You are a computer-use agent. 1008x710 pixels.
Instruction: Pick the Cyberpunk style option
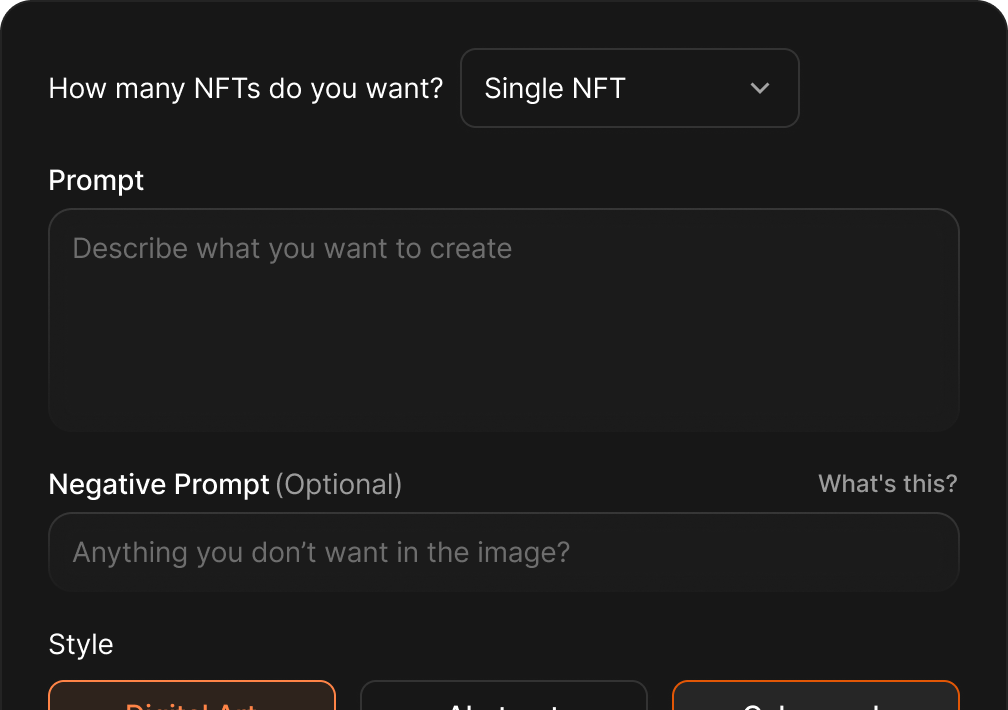[815, 698]
